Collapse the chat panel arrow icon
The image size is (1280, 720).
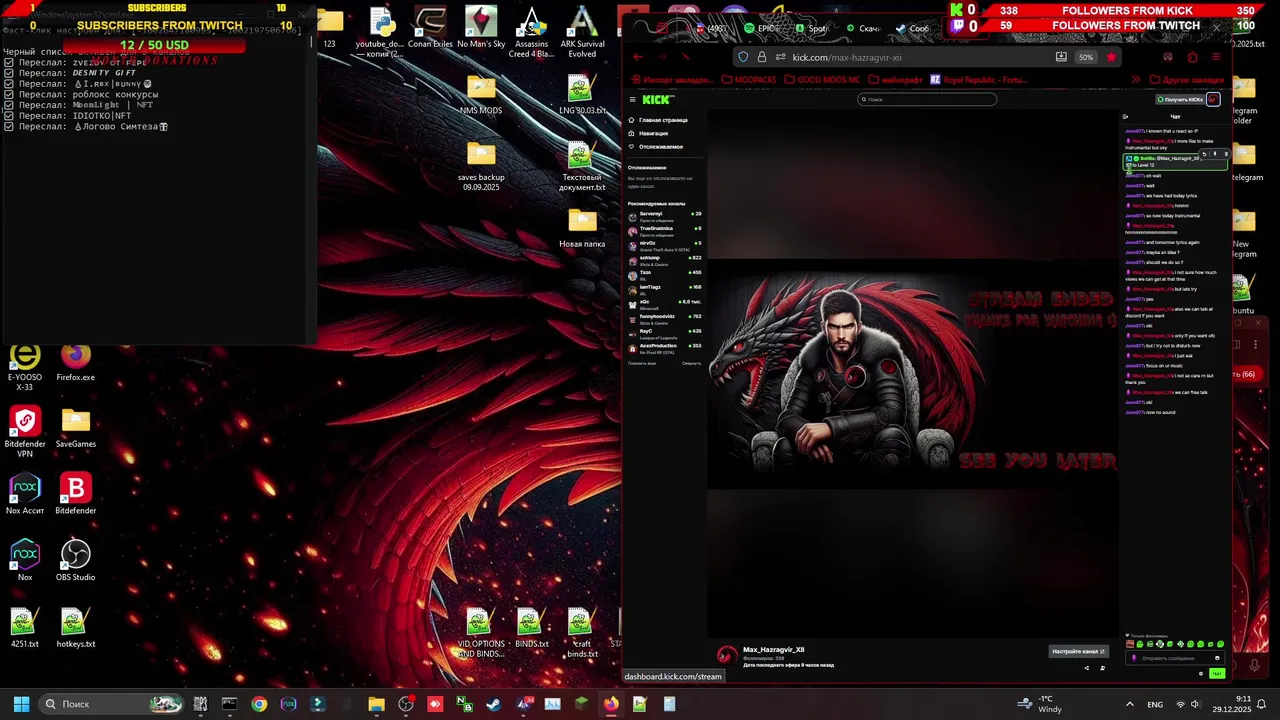[x=1125, y=116]
